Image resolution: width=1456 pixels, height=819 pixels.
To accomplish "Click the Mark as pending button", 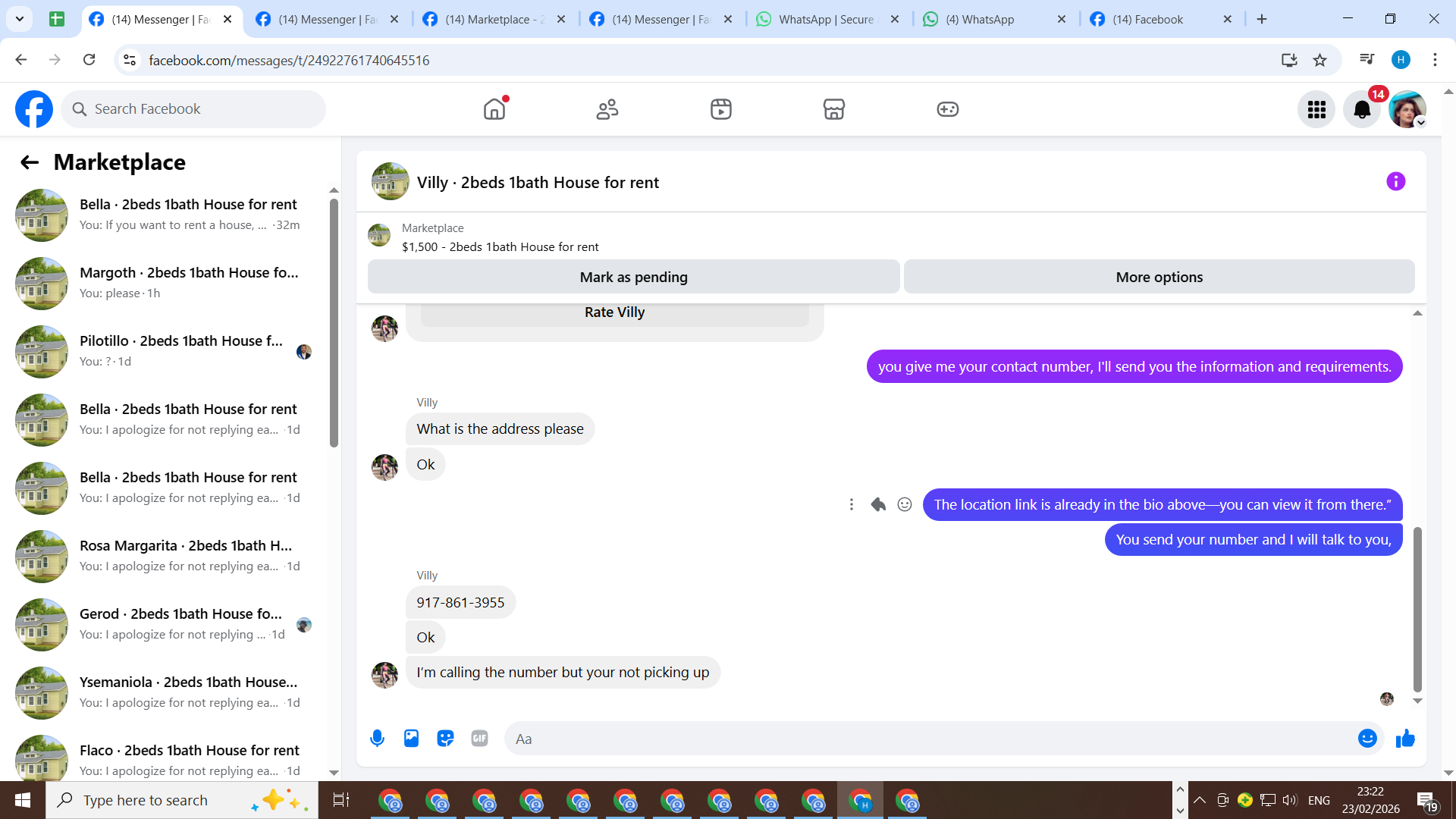I will (x=633, y=277).
